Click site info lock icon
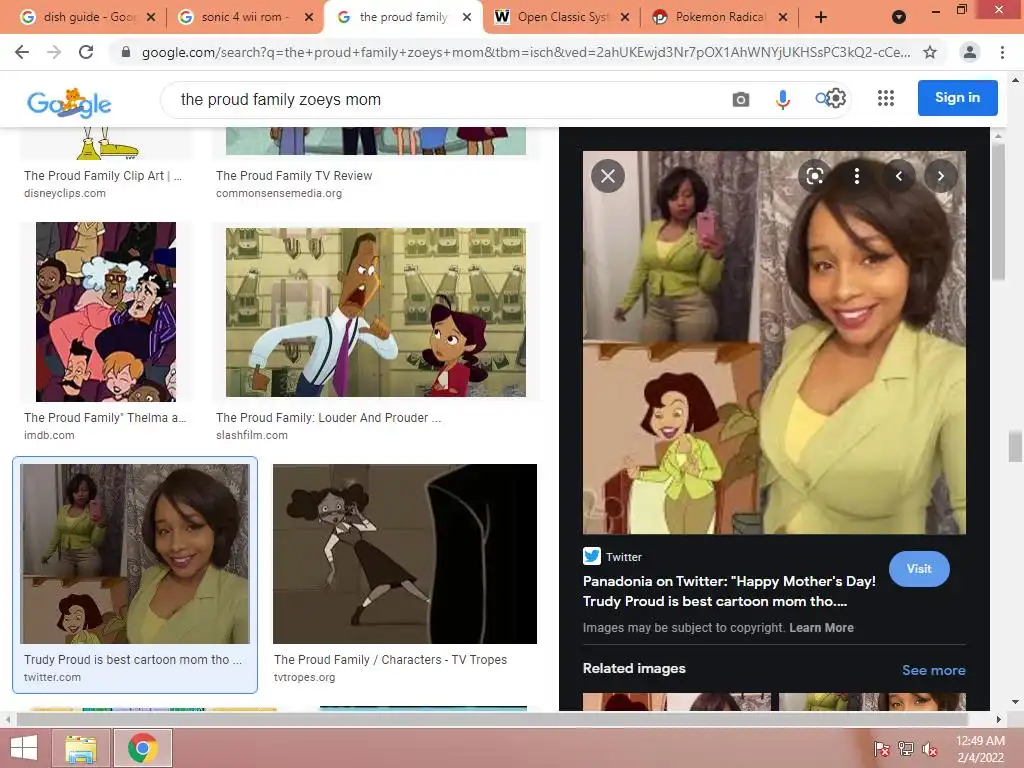This screenshot has width=1024, height=768. click(126, 52)
